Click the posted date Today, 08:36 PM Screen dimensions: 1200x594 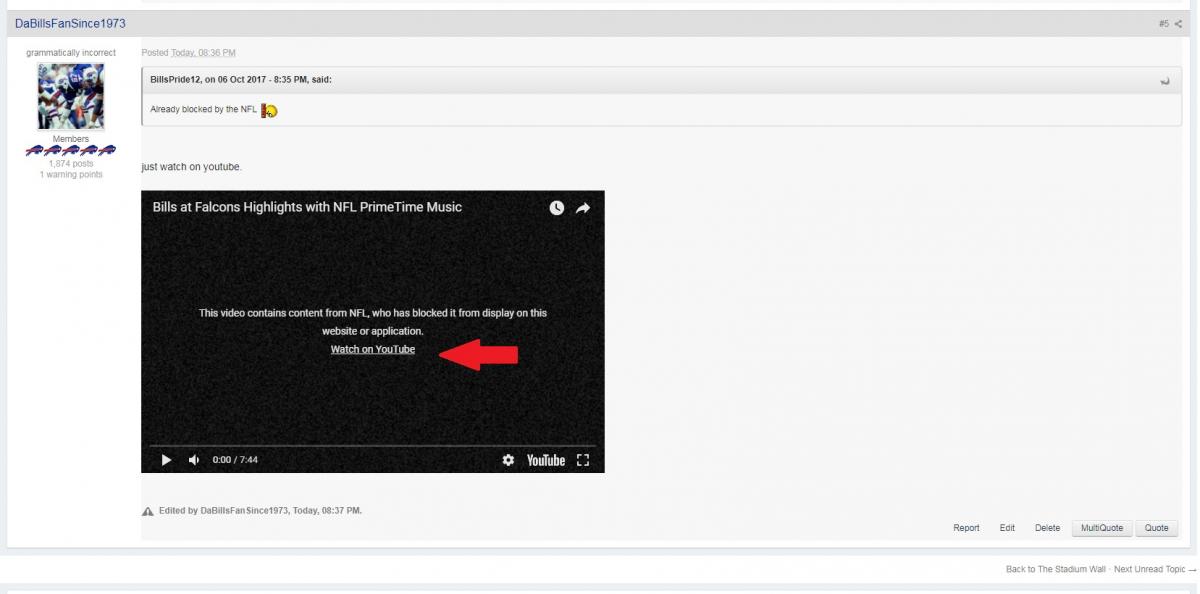click(x=203, y=52)
